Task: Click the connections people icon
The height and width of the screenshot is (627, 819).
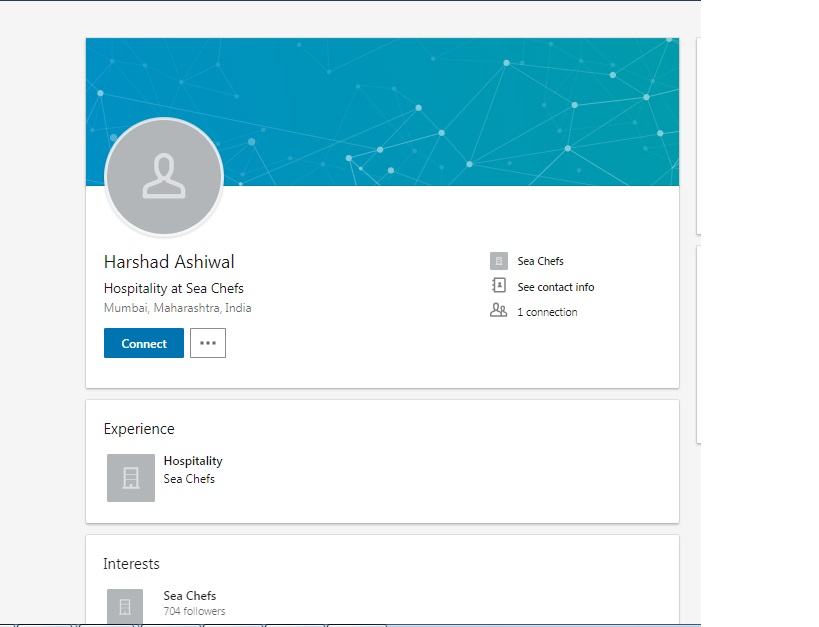Action: click(x=498, y=311)
